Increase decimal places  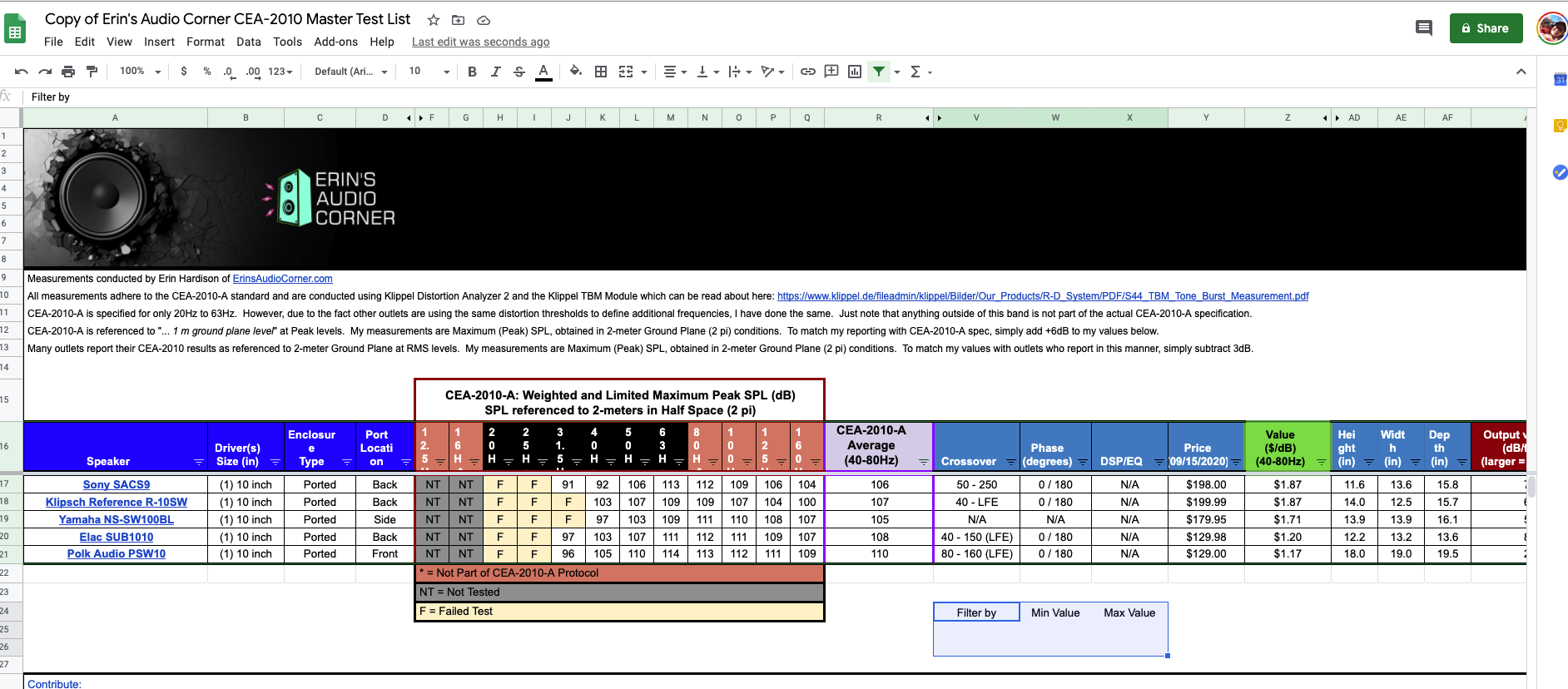pyautogui.click(x=253, y=72)
